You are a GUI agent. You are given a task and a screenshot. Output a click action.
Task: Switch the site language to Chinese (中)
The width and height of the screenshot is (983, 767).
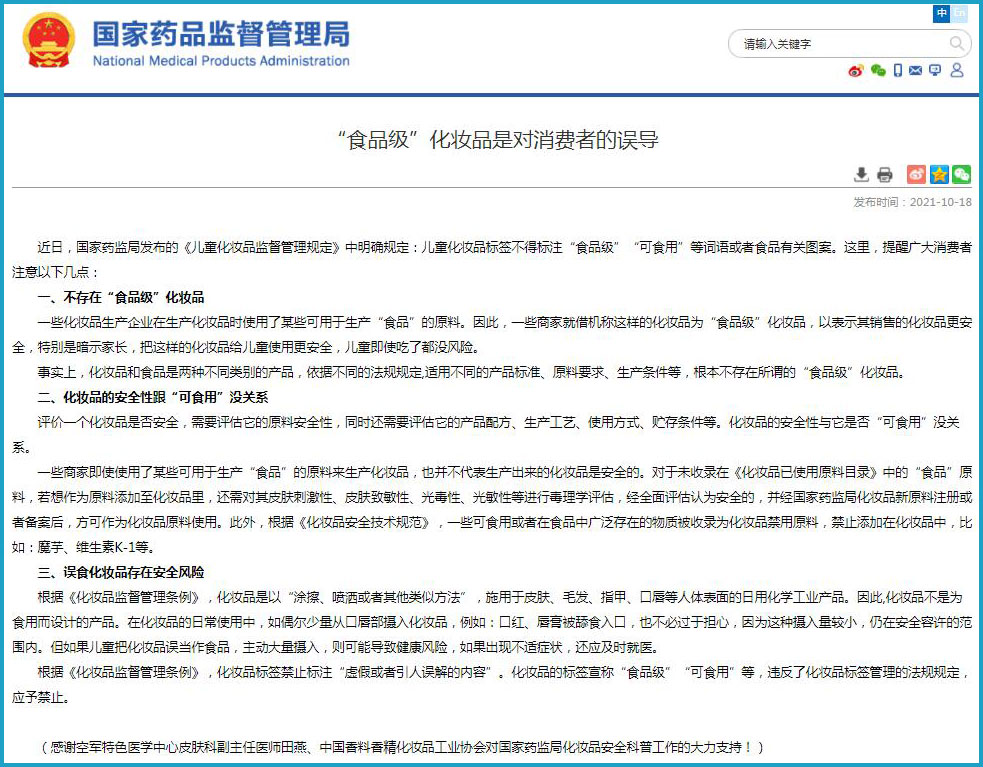coord(942,13)
